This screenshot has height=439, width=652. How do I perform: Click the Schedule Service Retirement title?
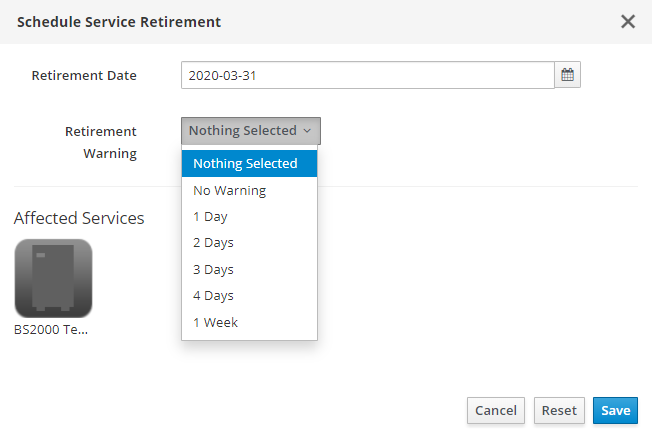tap(119, 21)
